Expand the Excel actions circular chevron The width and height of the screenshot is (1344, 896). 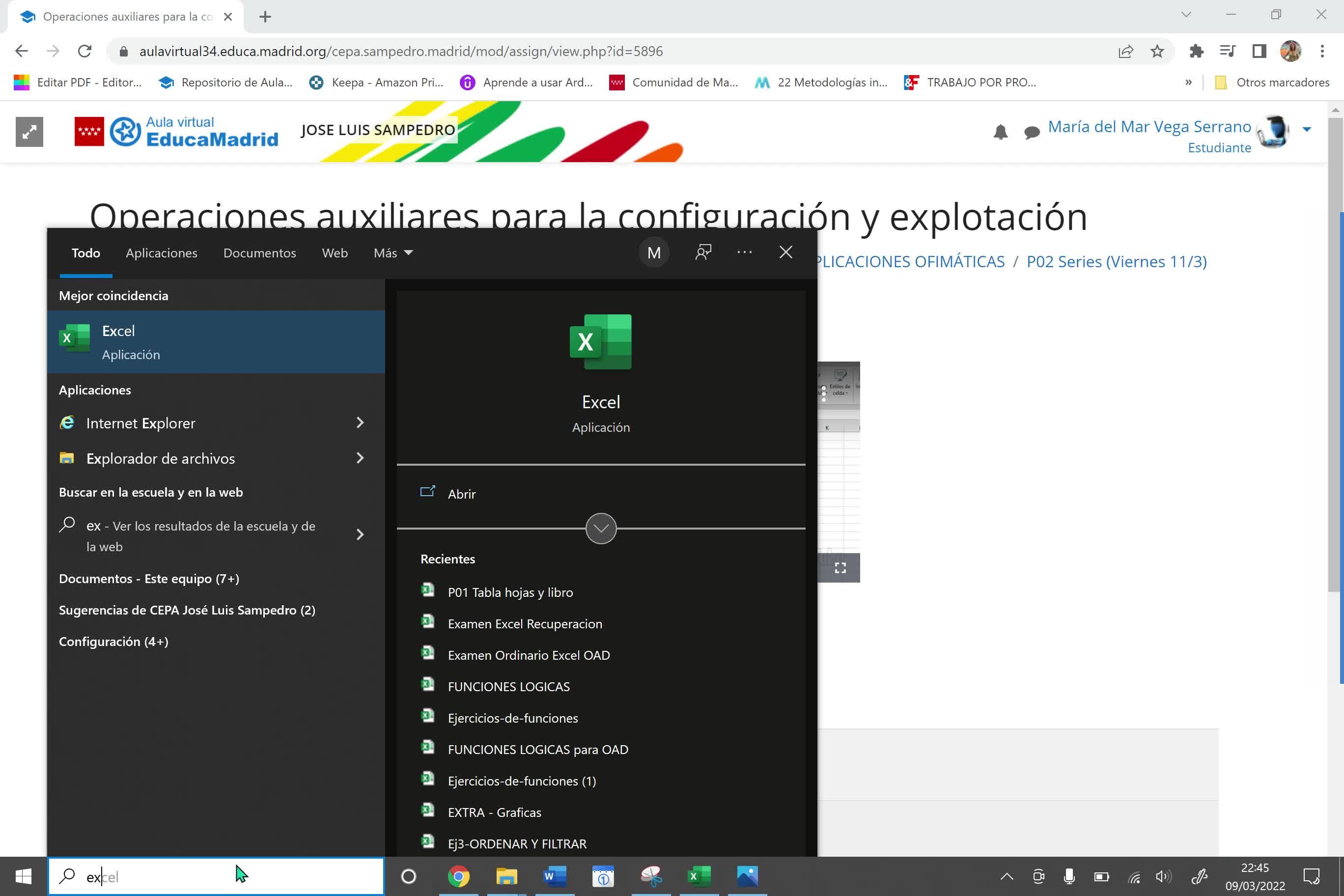click(x=601, y=529)
